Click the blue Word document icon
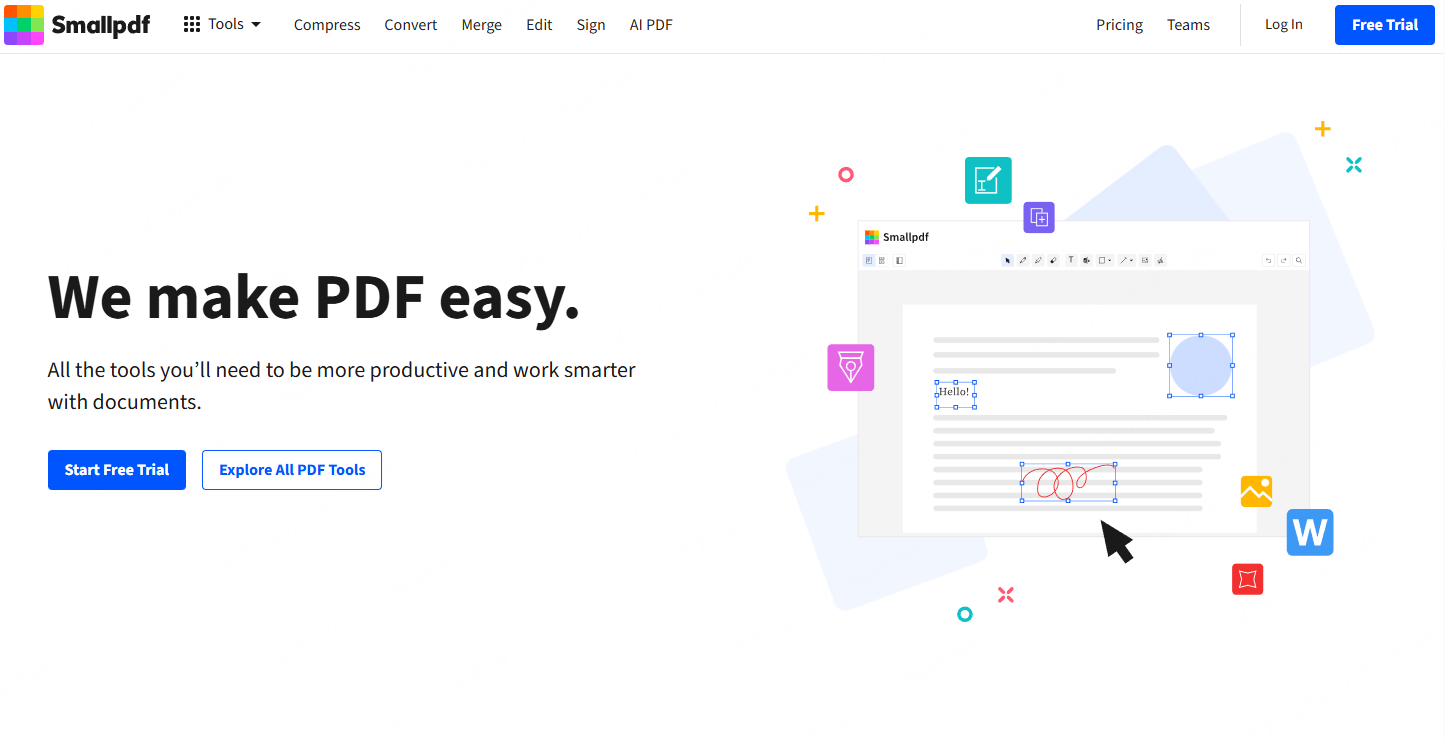 click(x=1310, y=532)
